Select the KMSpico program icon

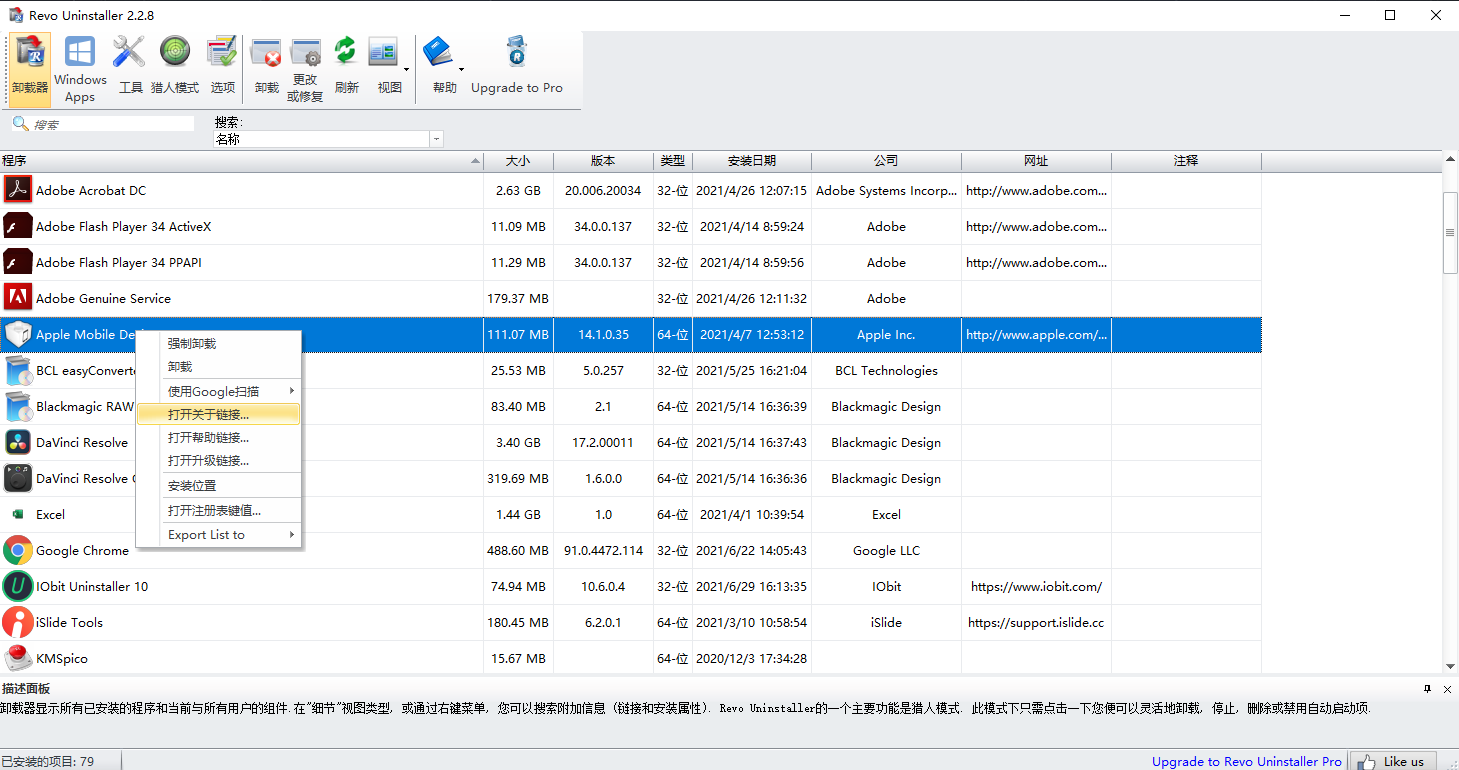(18, 658)
